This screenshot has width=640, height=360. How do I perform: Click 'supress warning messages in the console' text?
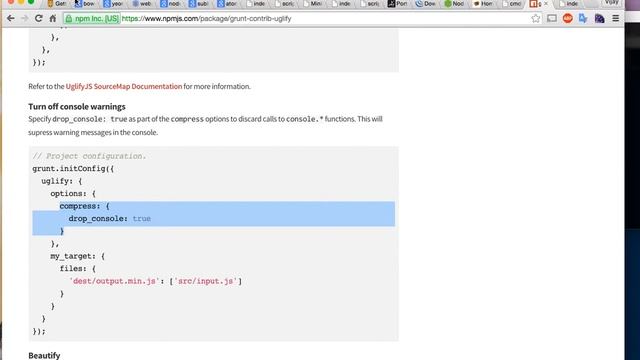(x=93, y=132)
